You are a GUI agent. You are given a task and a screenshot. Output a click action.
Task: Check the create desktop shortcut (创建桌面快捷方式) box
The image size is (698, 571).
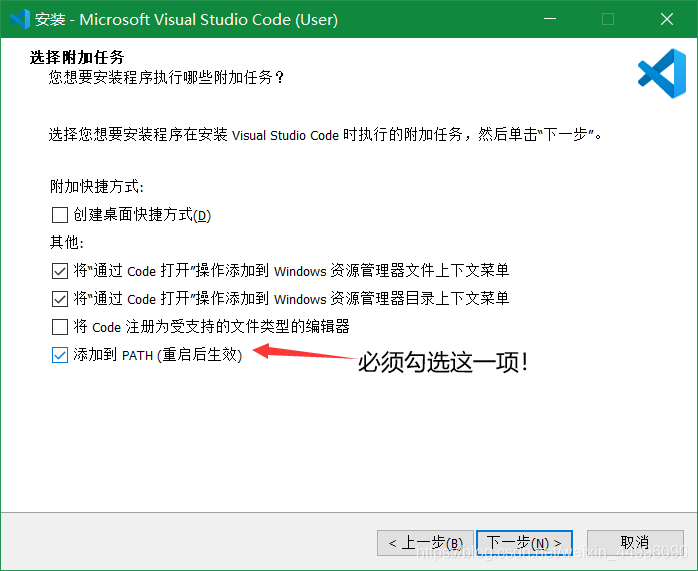point(60,215)
